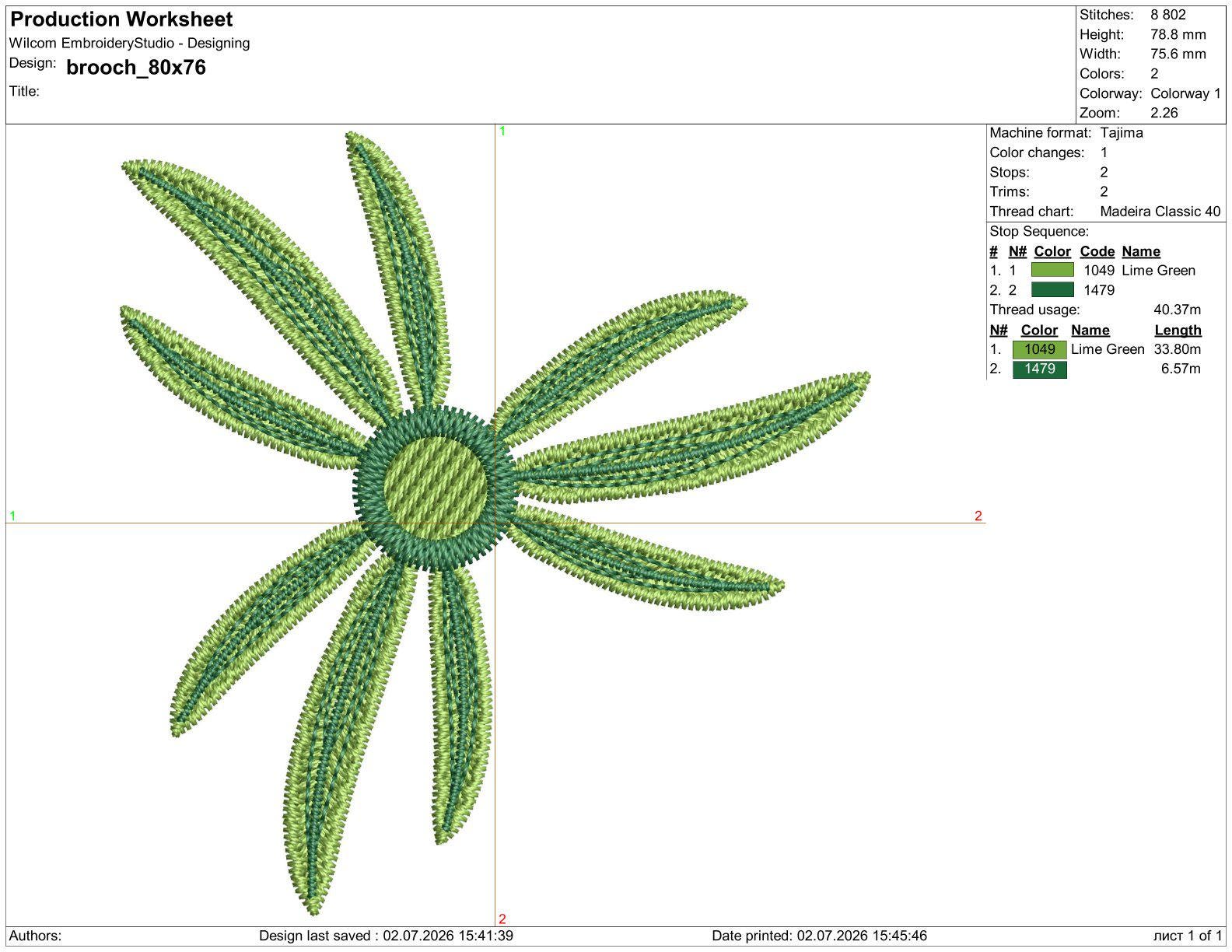
Task: Click the green marker 1 at left axis
Action: tap(12, 516)
